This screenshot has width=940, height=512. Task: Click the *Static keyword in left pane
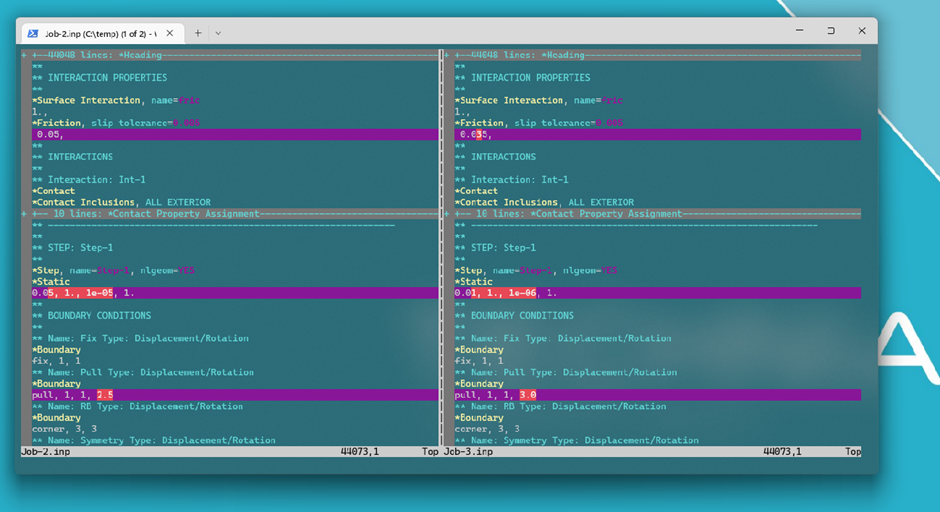[52, 282]
